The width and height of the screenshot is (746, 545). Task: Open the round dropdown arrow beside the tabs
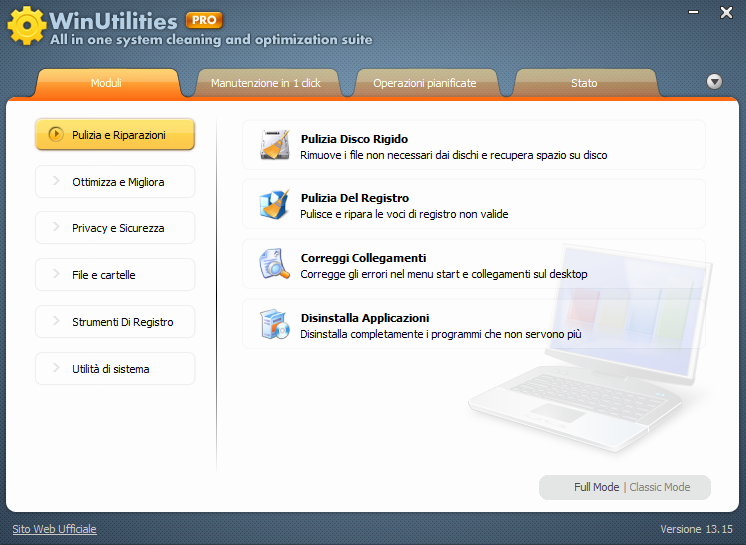(x=714, y=82)
